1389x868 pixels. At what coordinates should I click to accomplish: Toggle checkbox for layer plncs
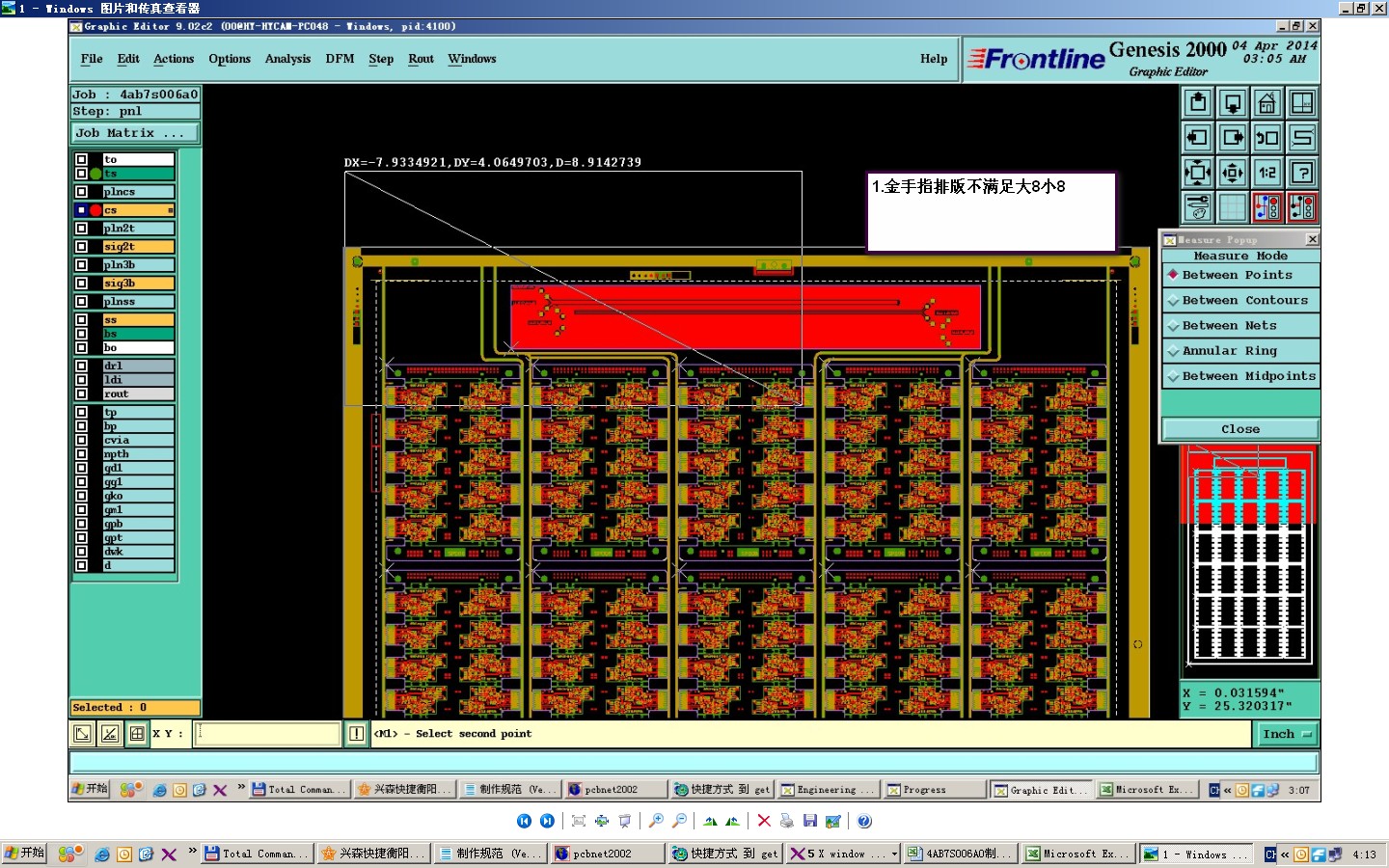point(81,192)
